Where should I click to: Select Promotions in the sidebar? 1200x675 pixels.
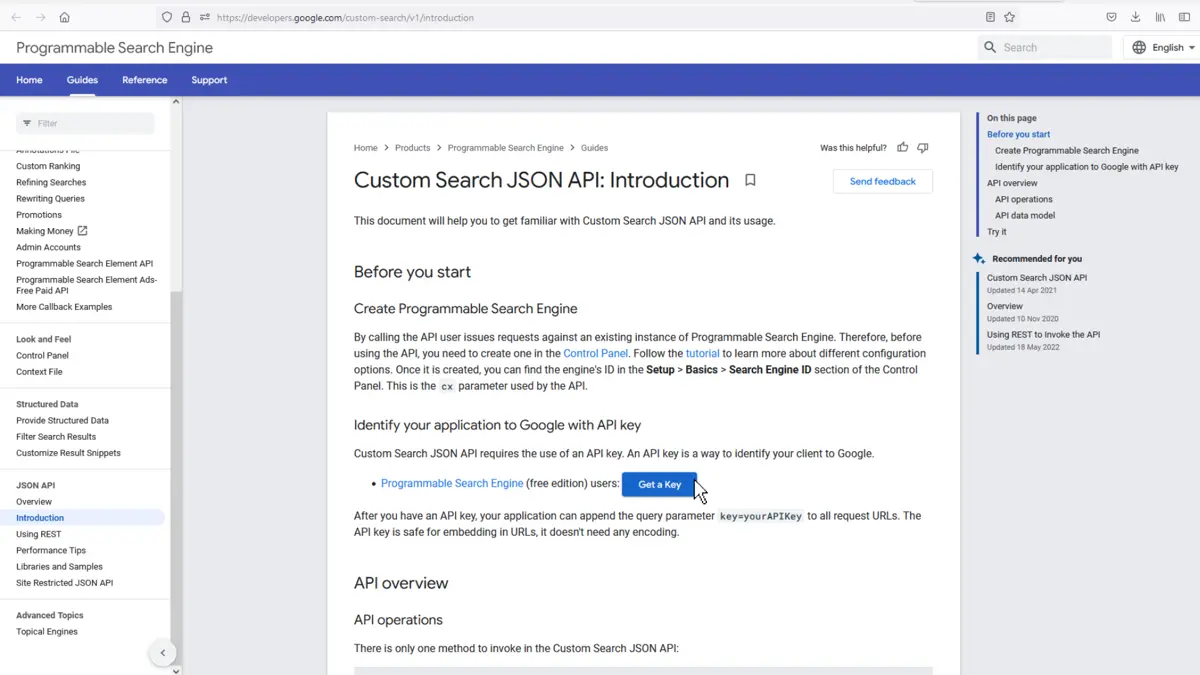click(39, 214)
